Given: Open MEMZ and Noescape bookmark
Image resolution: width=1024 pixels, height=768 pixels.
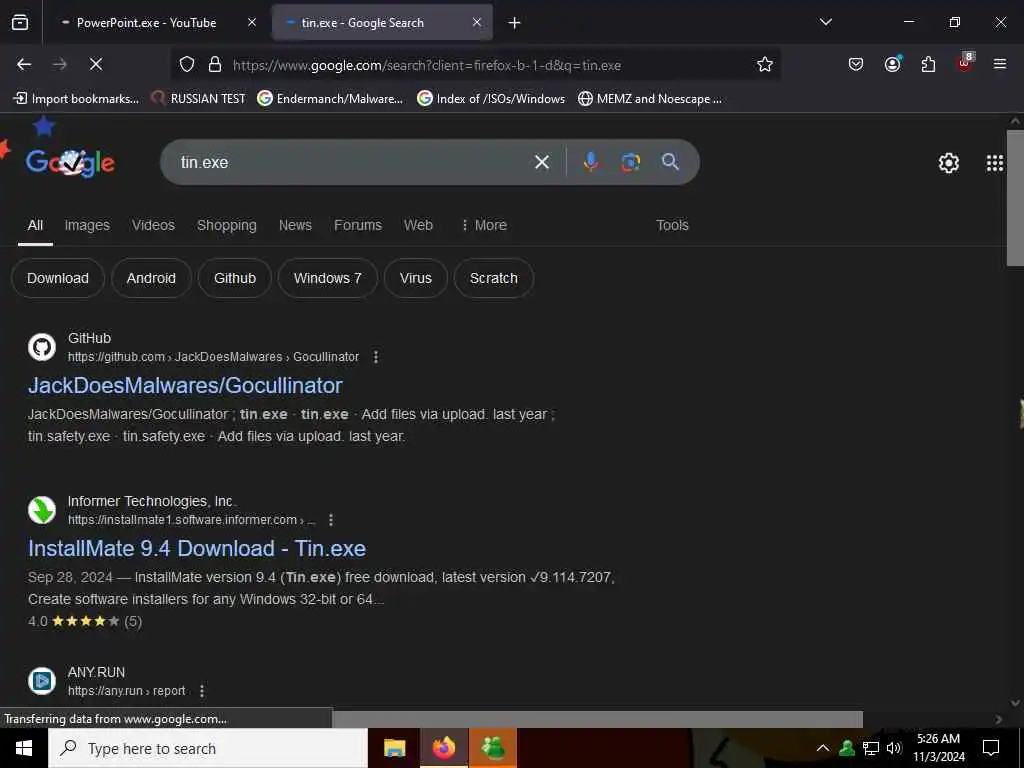Looking at the screenshot, I should click(x=650, y=99).
